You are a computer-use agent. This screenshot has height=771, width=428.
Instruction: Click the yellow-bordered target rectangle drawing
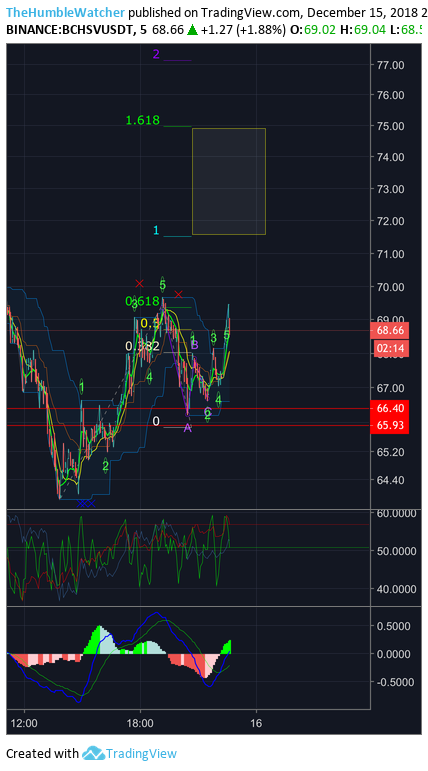point(229,181)
